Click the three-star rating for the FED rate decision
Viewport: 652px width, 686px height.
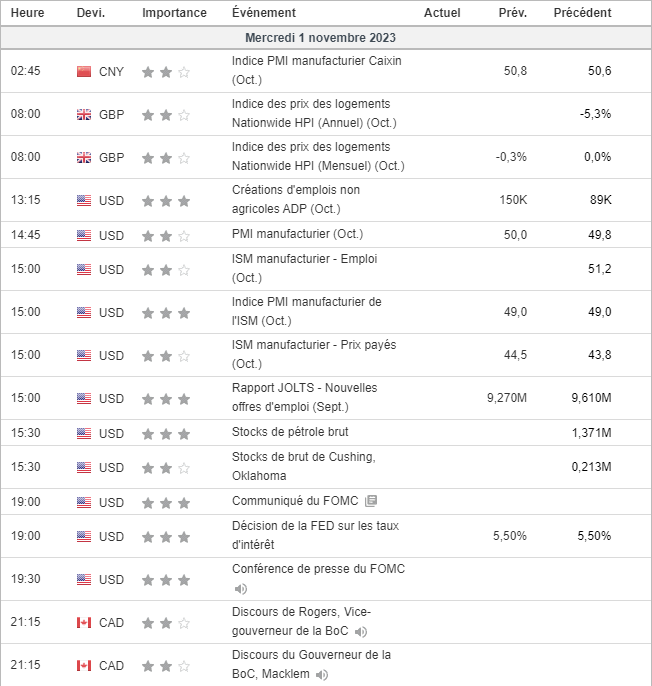pos(166,537)
